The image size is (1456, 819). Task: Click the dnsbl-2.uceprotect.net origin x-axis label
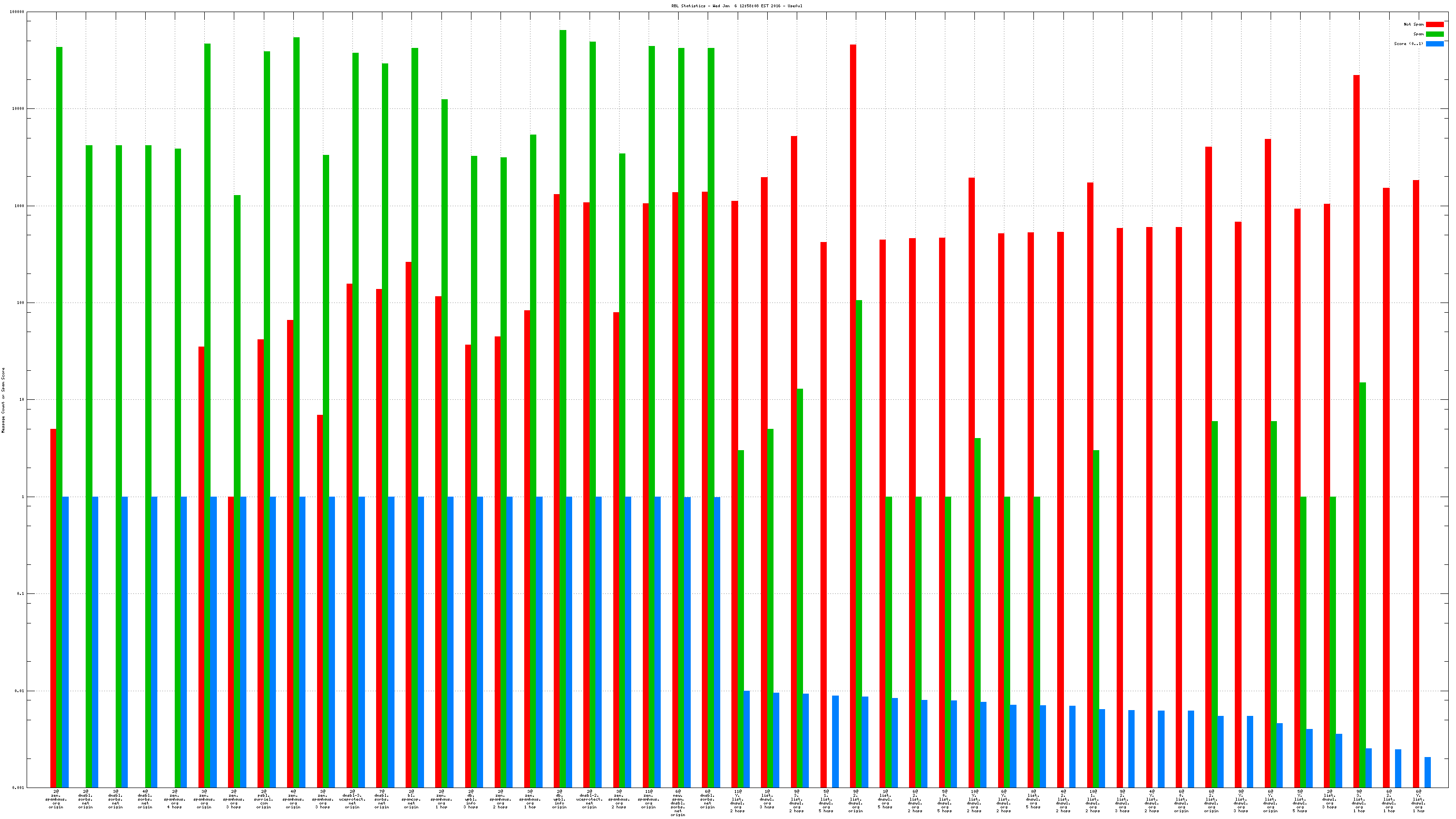pos(589,799)
